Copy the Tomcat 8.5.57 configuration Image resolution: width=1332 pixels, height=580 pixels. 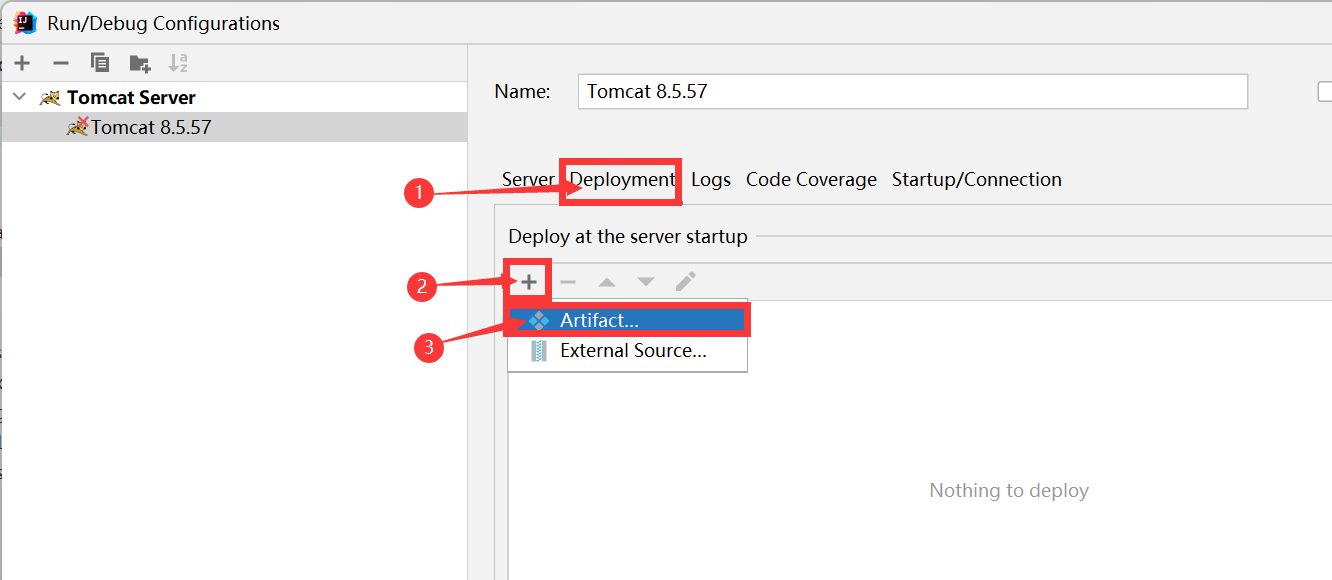pos(99,63)
